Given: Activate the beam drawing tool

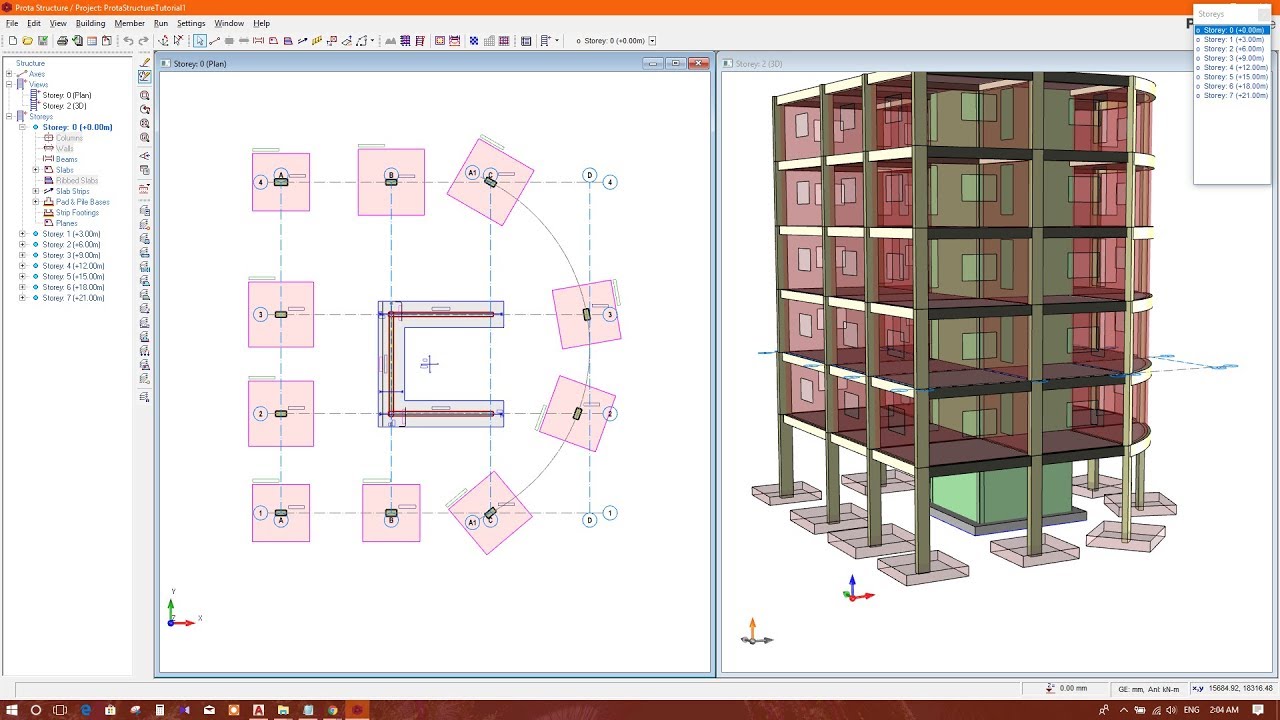Looking at the screenshot, I should (259, 41).
